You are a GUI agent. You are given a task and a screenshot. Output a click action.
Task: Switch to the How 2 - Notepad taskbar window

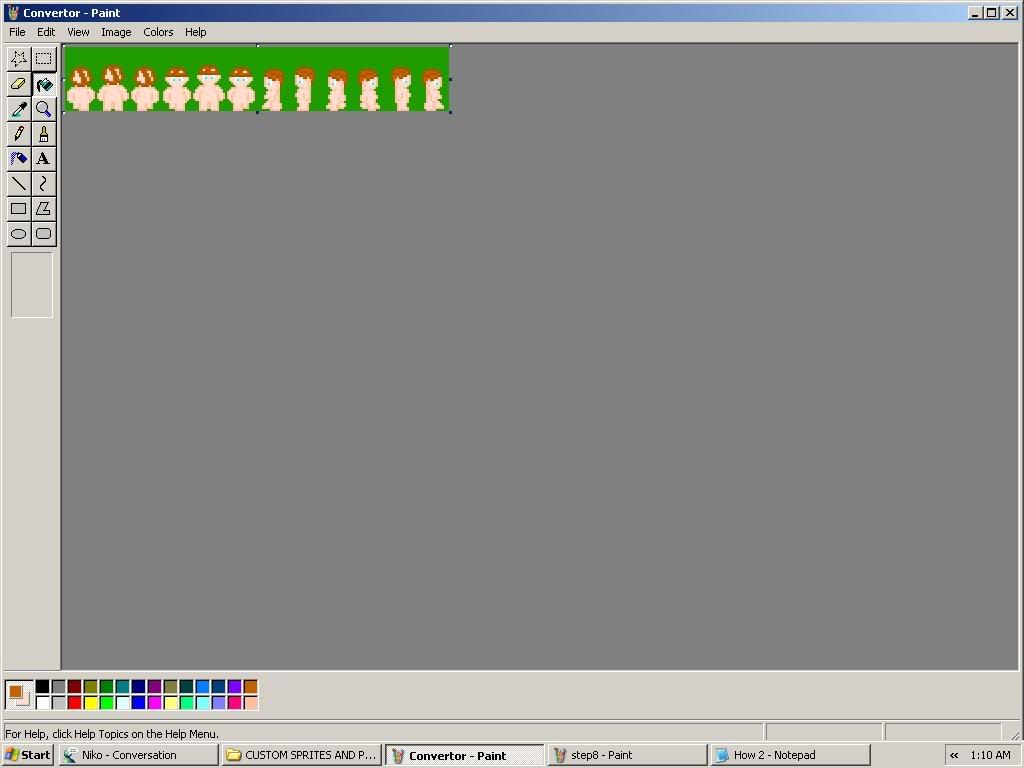(x=790, y=755)
